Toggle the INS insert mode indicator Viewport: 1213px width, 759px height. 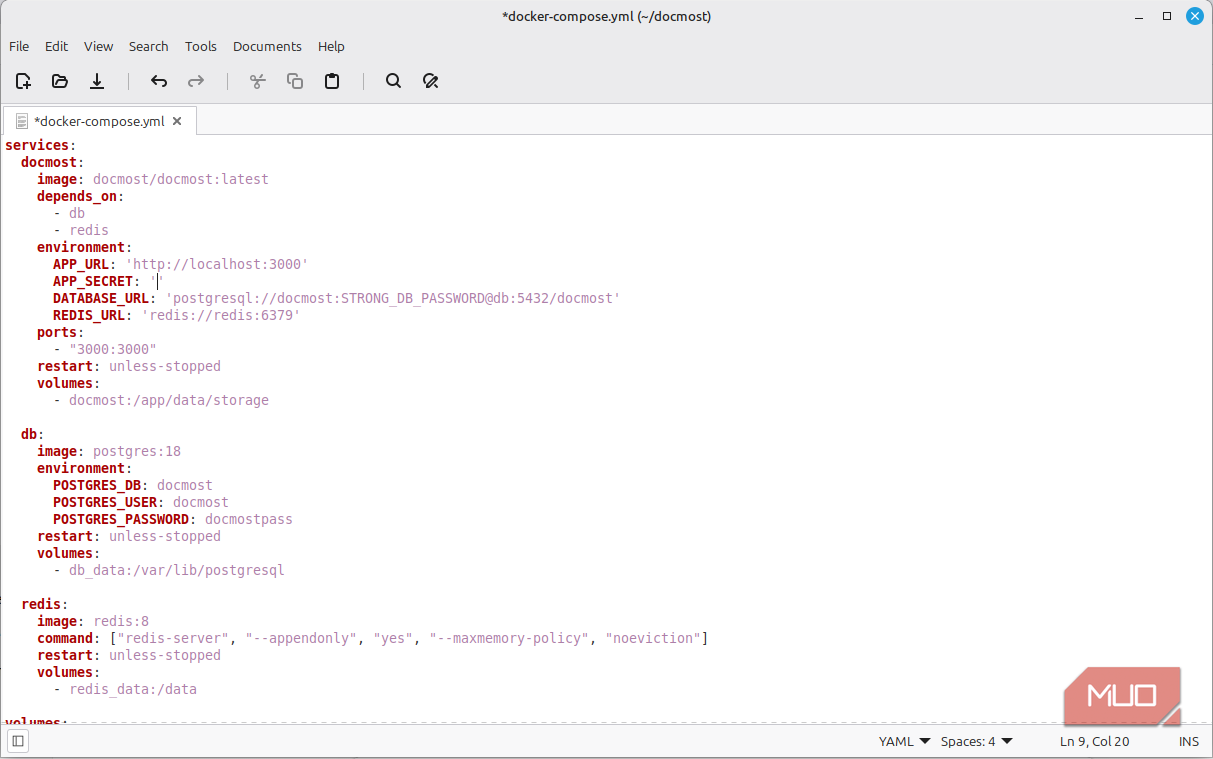1189,741
